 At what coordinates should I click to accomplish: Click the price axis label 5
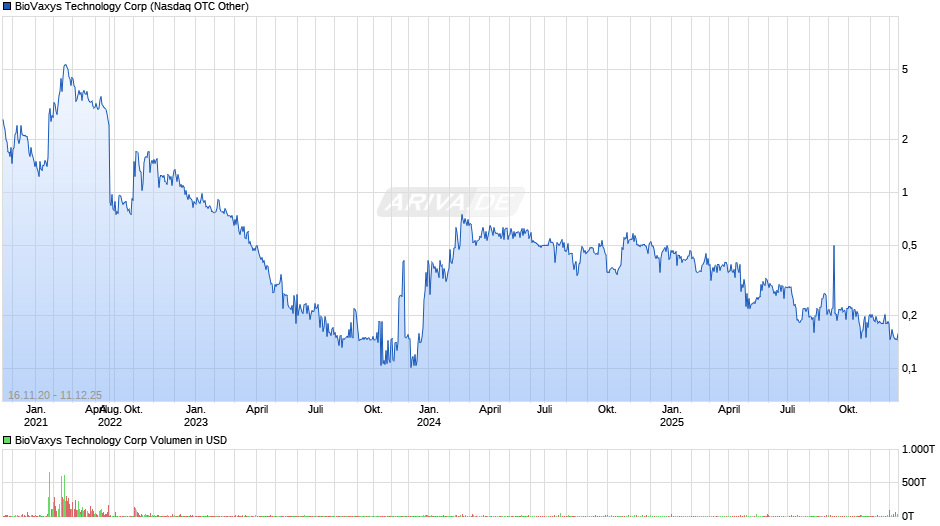(905, 70)
